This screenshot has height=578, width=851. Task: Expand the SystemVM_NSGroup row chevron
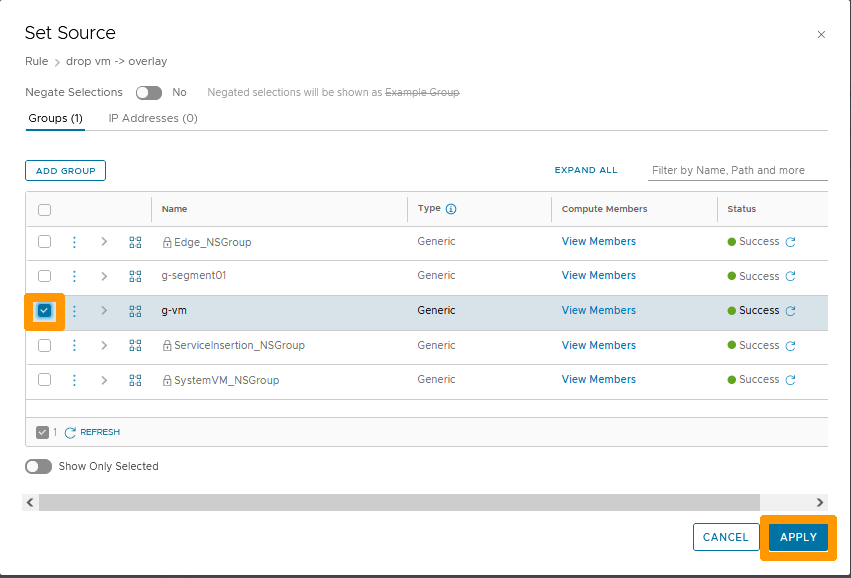point(104,379)
